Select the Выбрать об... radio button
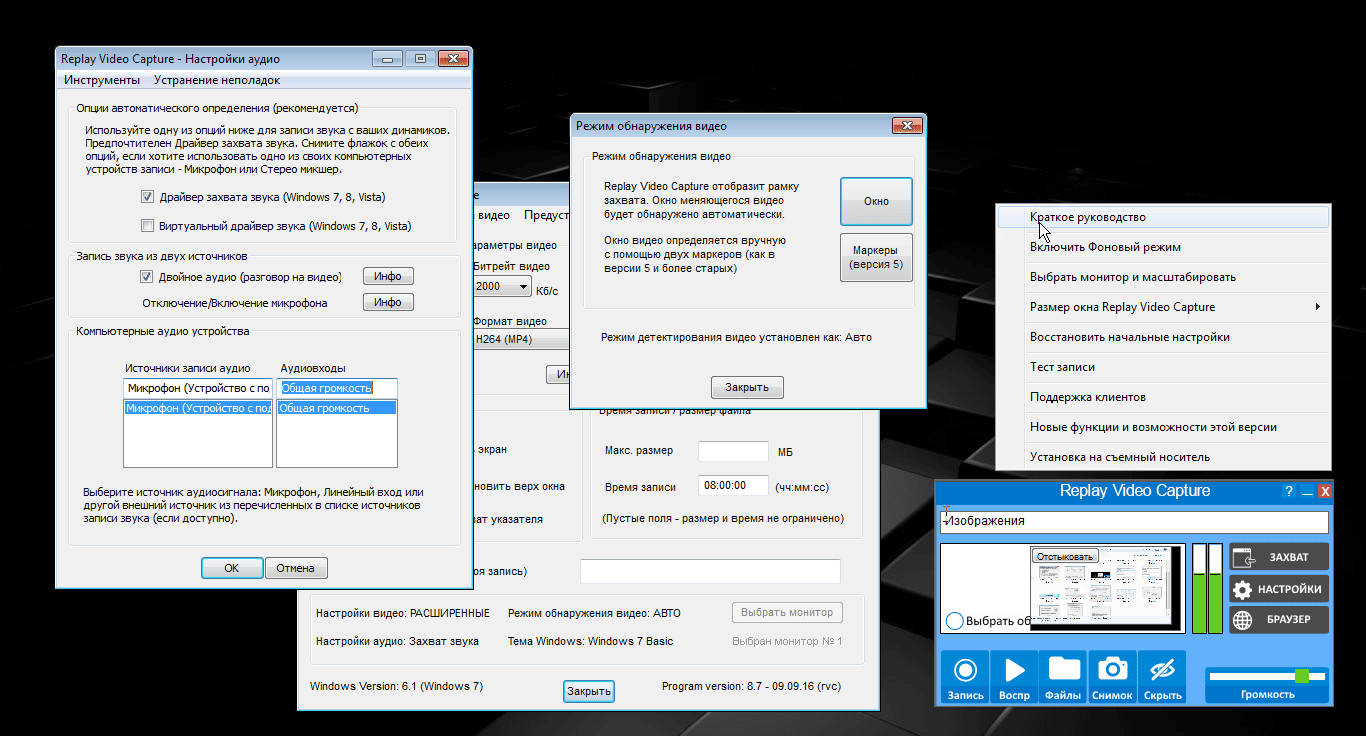 click(954, 621)
